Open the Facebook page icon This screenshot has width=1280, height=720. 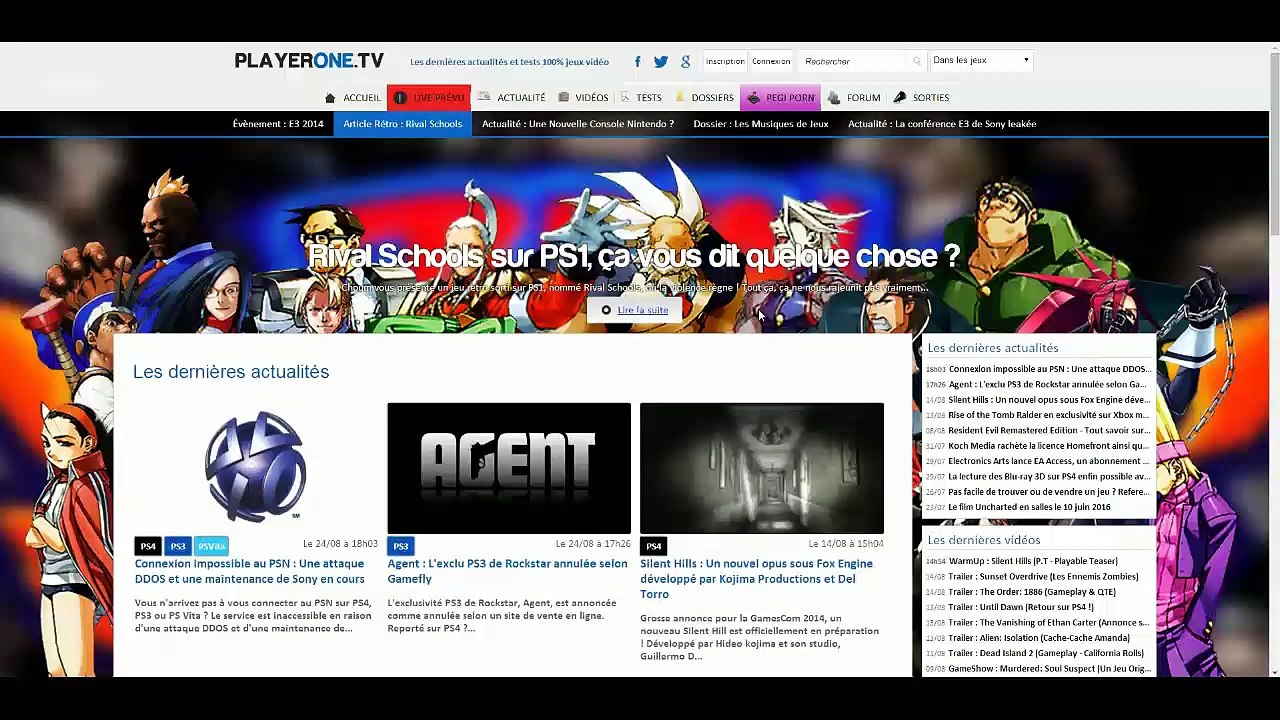[x=638, y=62]
